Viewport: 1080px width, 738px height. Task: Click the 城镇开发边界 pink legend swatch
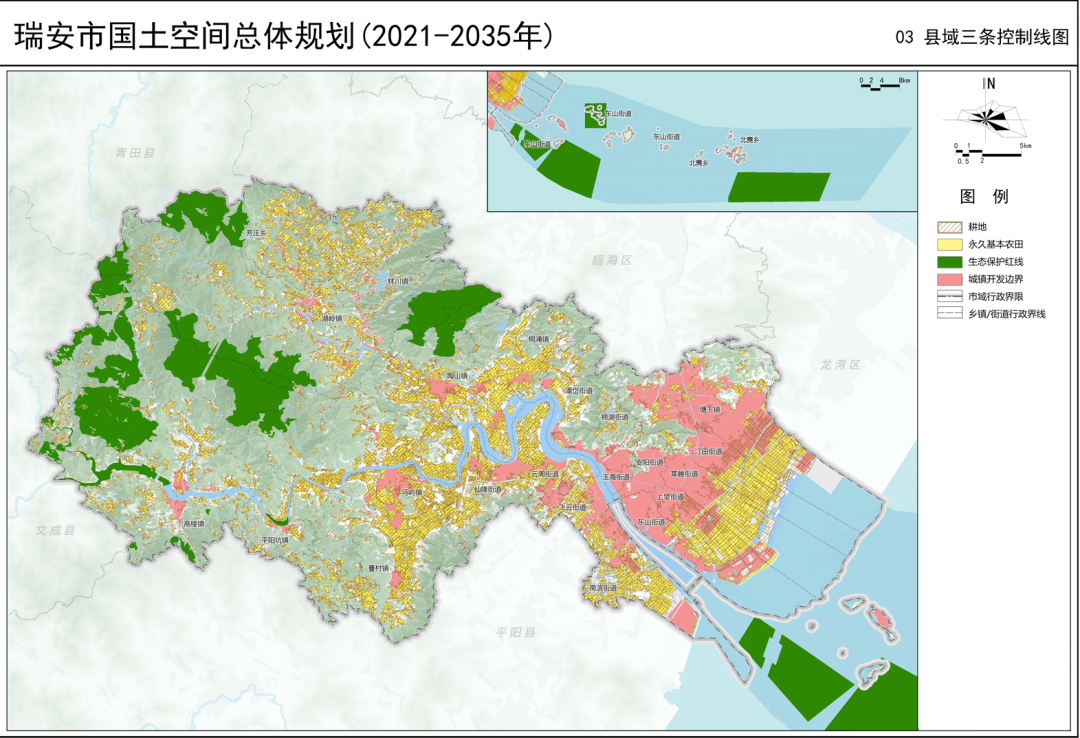coord(949,279)
